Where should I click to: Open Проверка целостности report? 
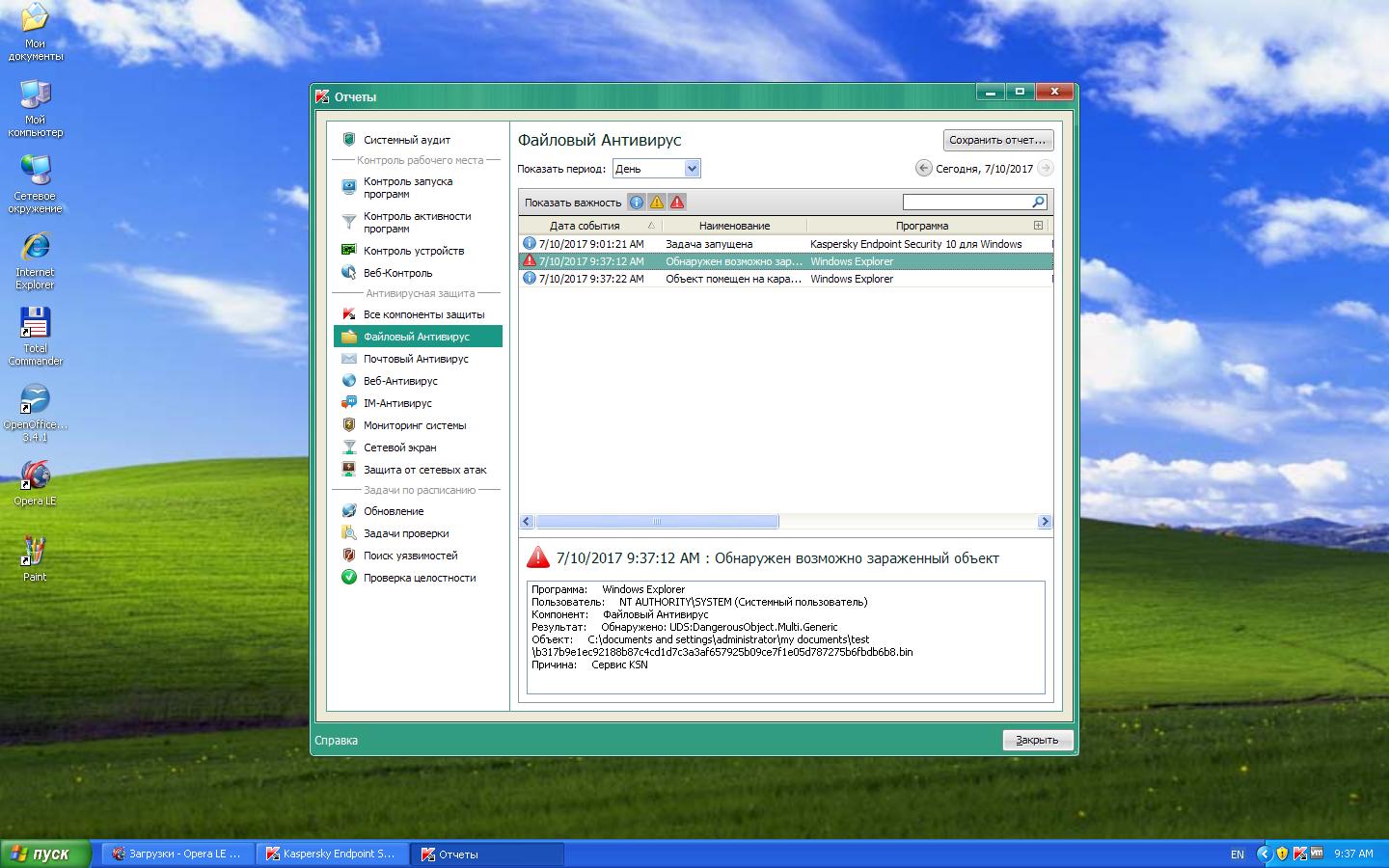coord(420,578)
